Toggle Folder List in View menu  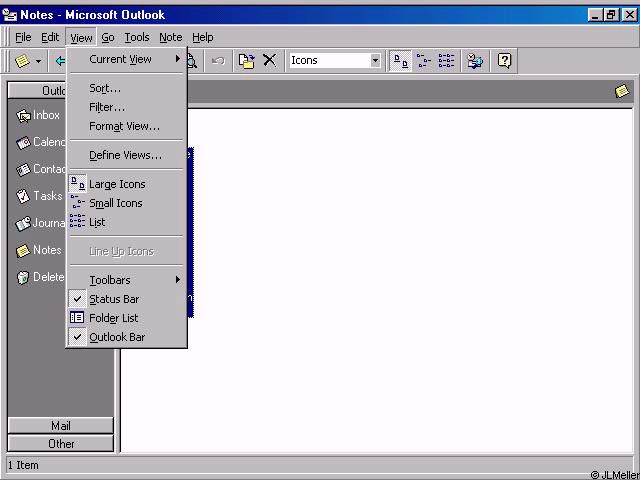[127, 318]
